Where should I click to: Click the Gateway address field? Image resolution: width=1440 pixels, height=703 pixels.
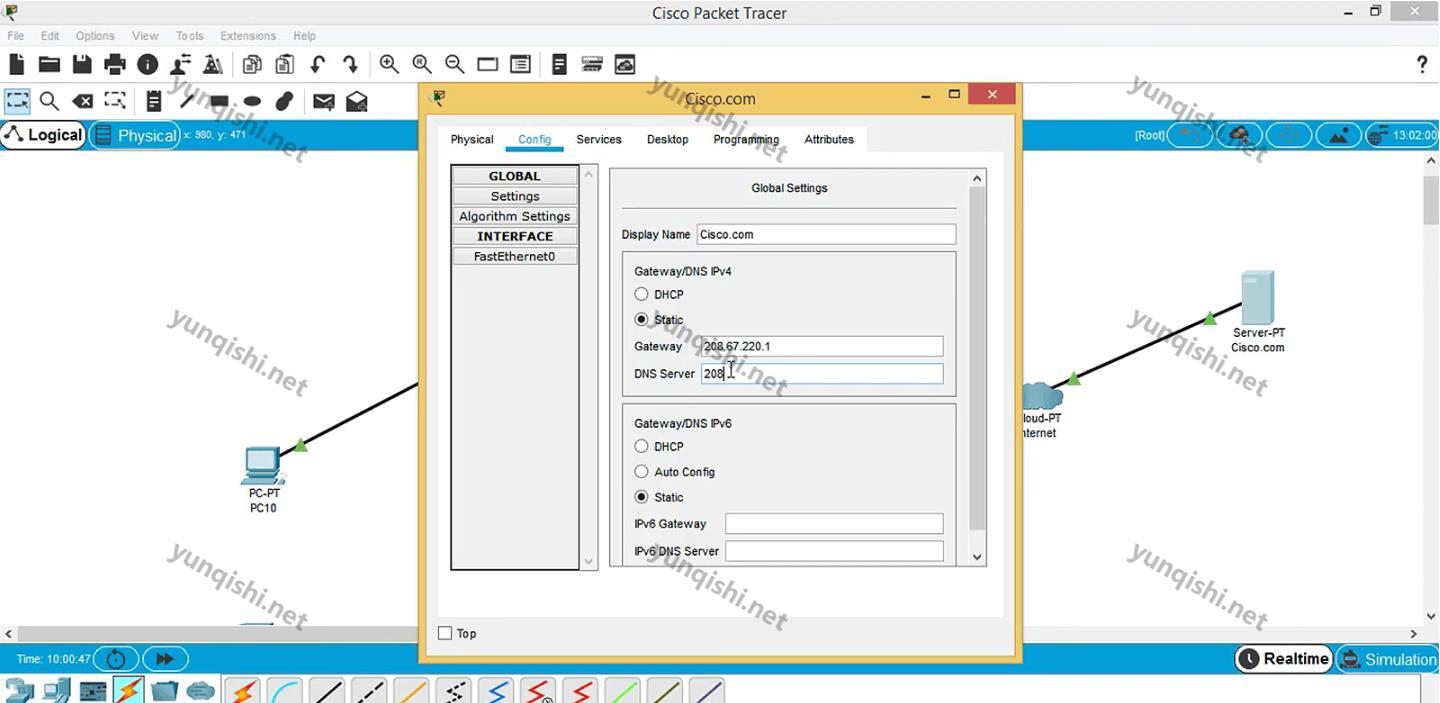(x=822, y=346)
